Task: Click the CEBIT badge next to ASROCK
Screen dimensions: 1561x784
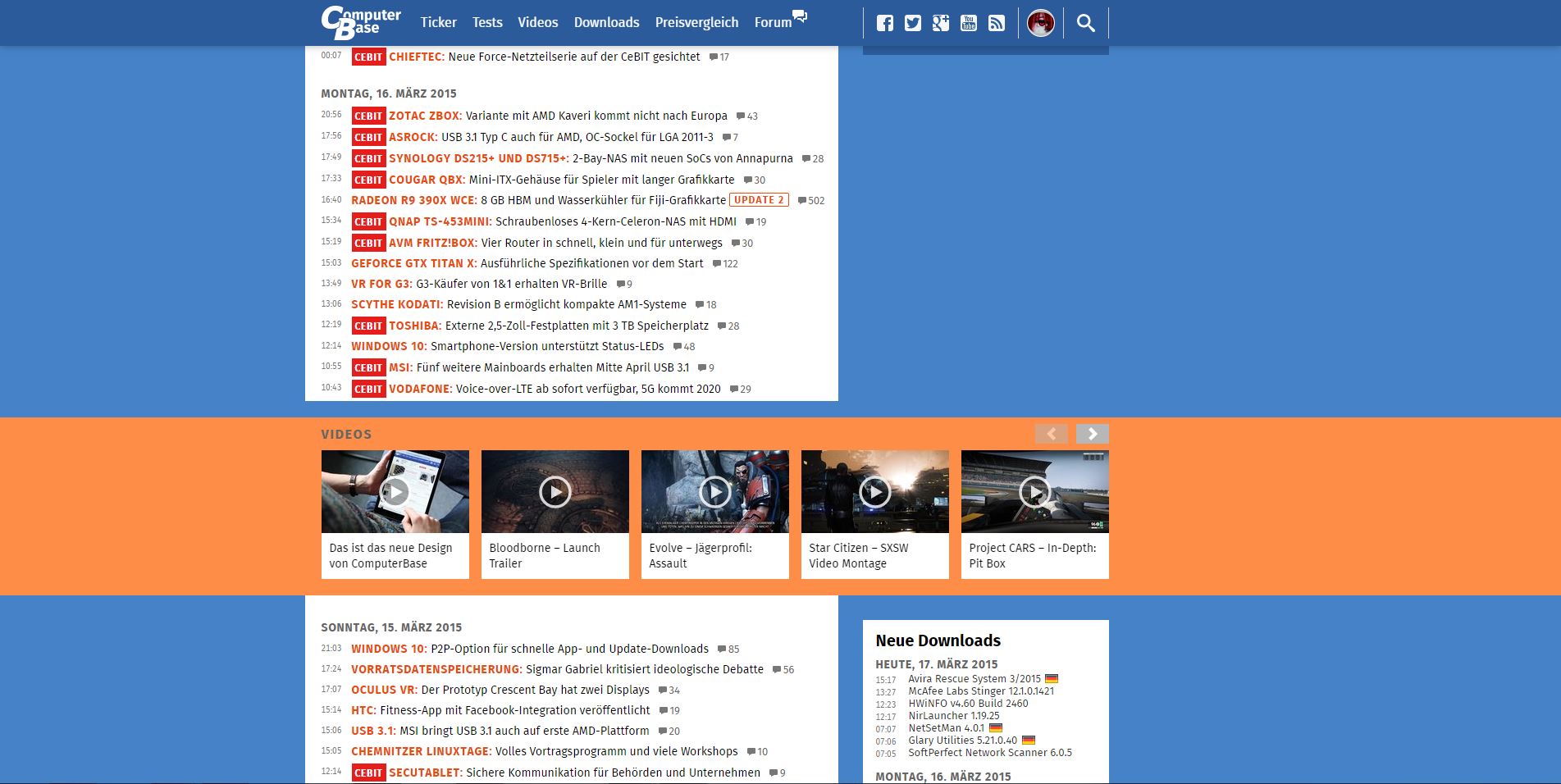Action: pos(368,138)
